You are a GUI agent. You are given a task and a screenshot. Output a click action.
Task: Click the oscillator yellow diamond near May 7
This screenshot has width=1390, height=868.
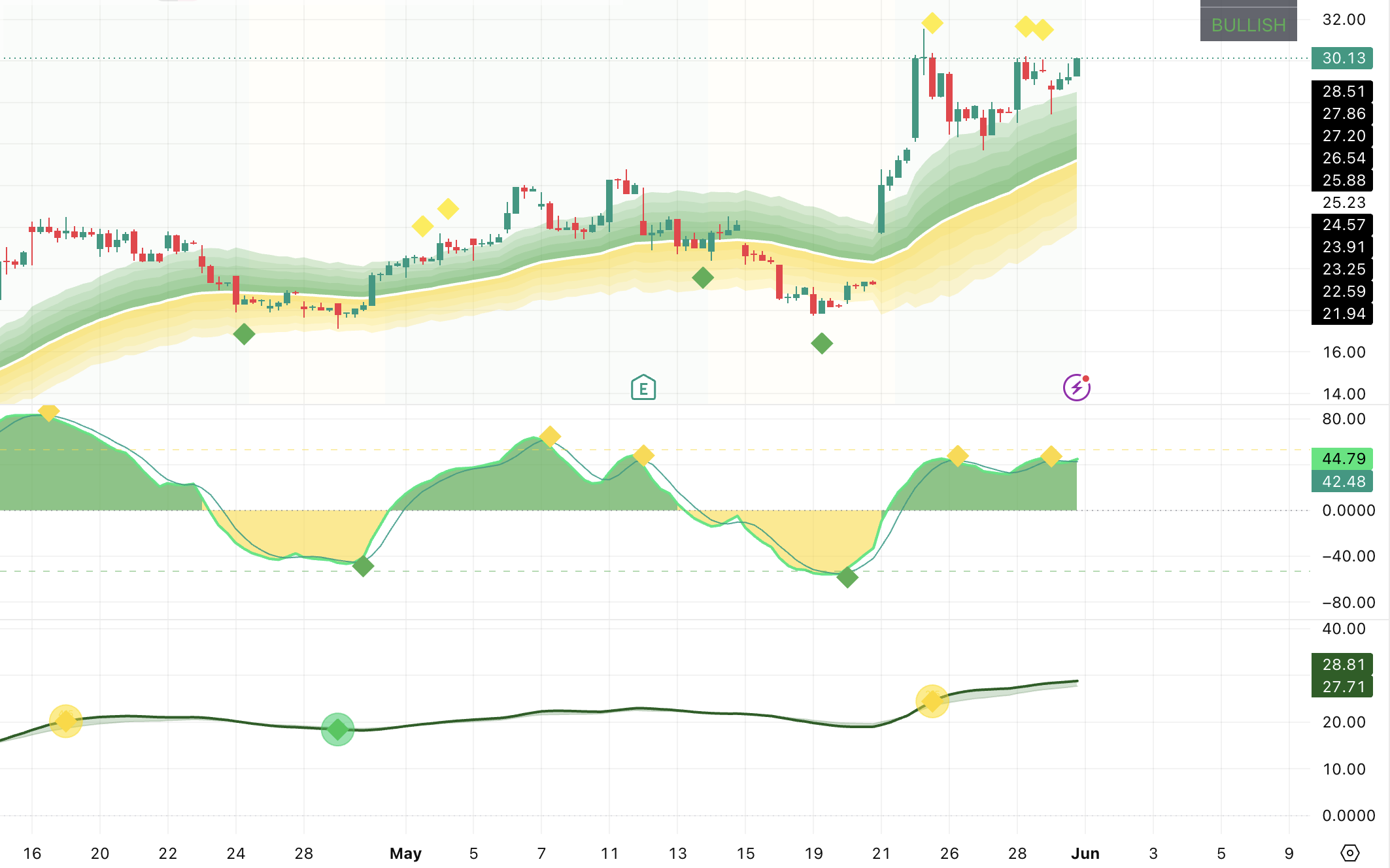550,436
